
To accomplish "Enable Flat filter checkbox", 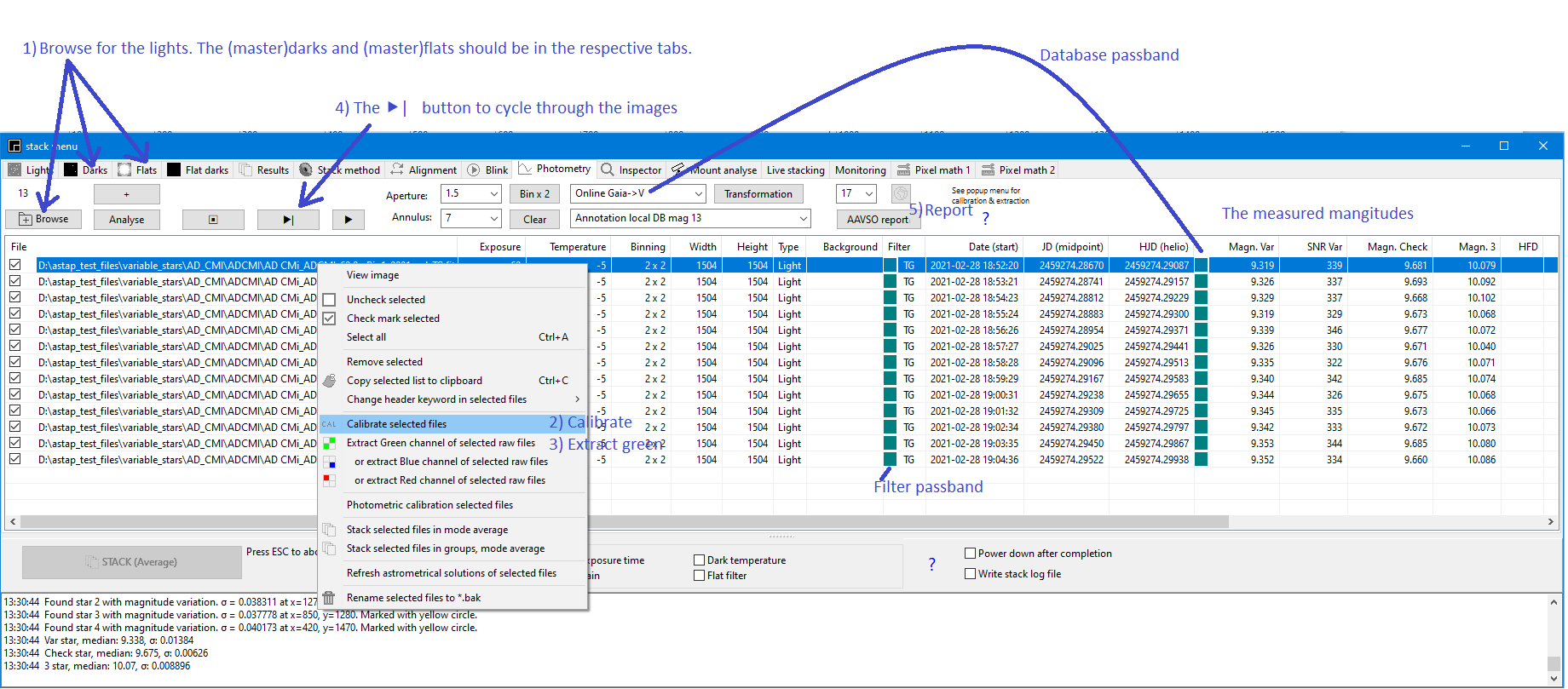I will coord(699,576).
